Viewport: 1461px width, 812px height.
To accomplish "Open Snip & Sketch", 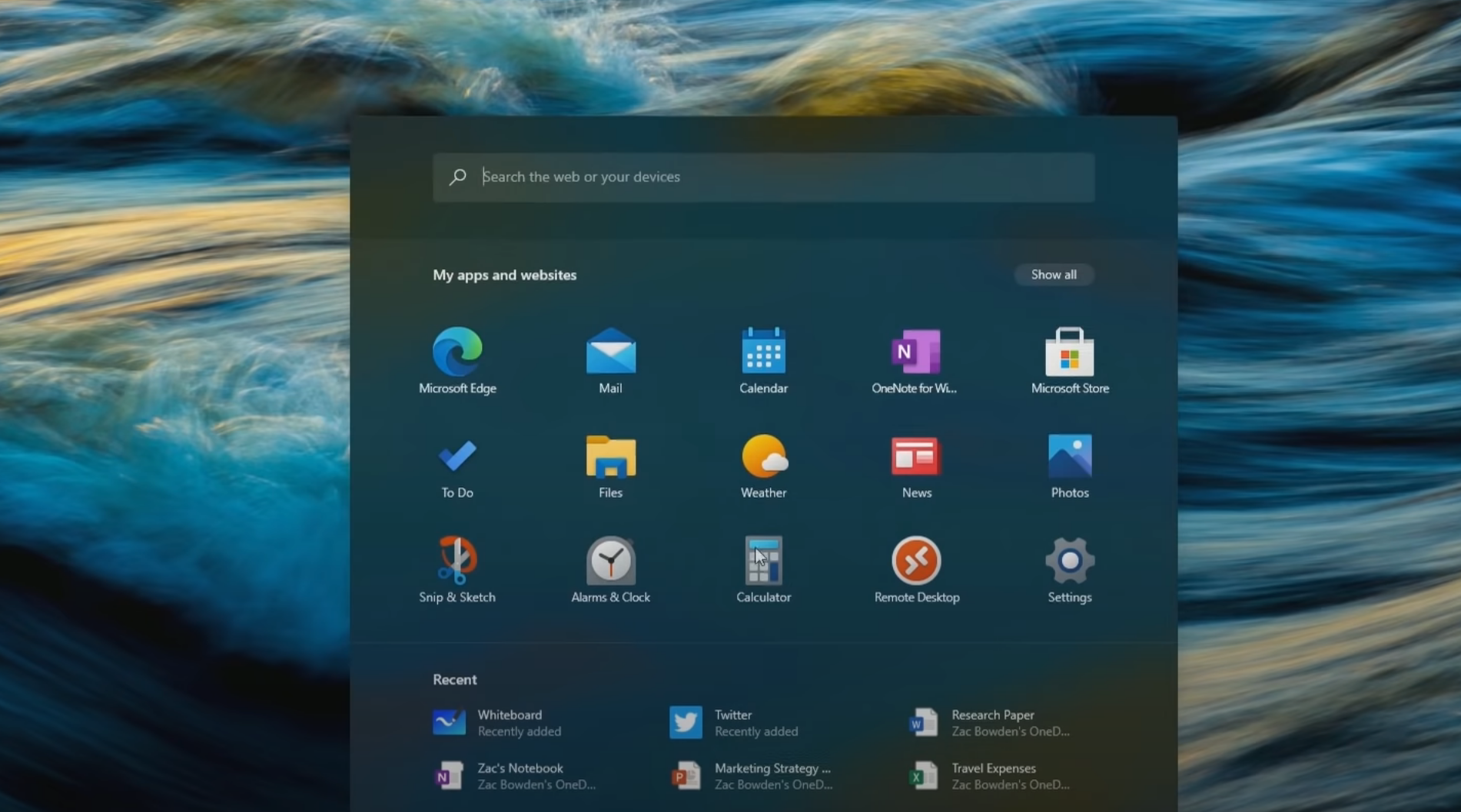I will pos(457,568).
